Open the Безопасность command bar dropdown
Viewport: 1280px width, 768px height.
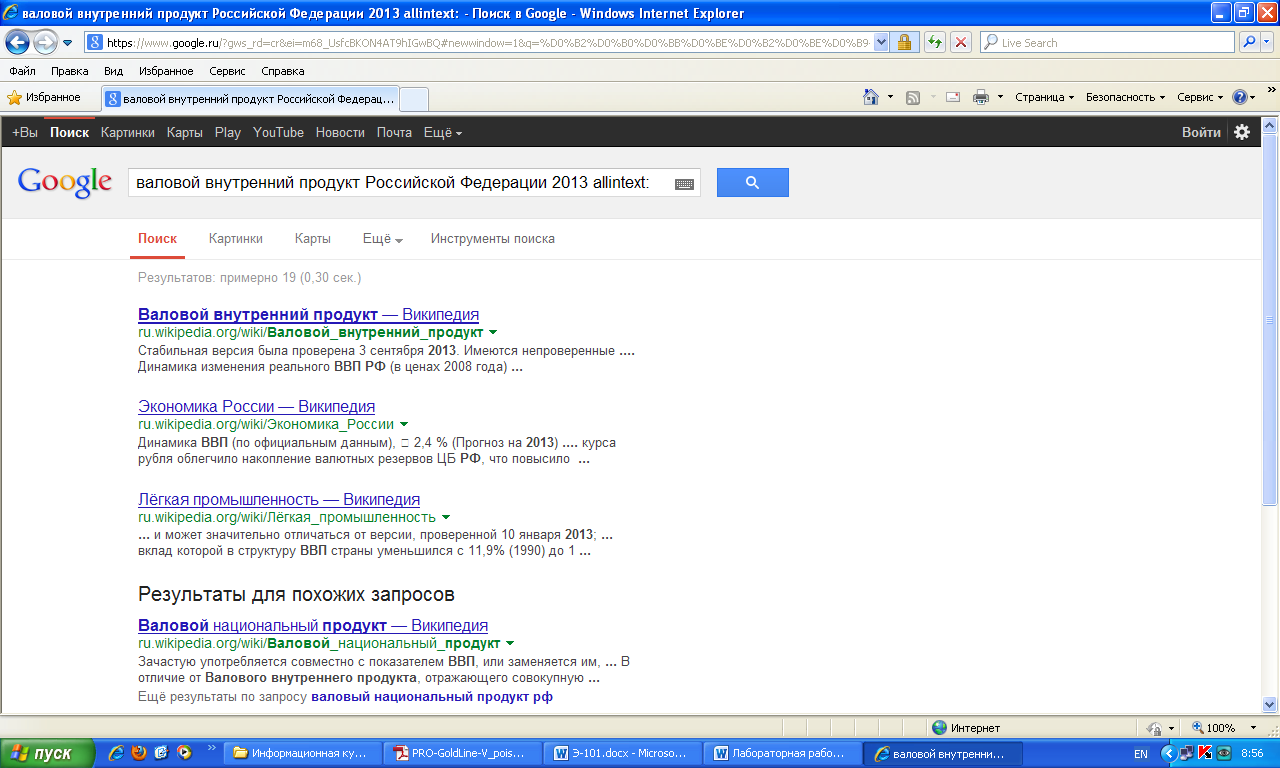coord(1126,97)
